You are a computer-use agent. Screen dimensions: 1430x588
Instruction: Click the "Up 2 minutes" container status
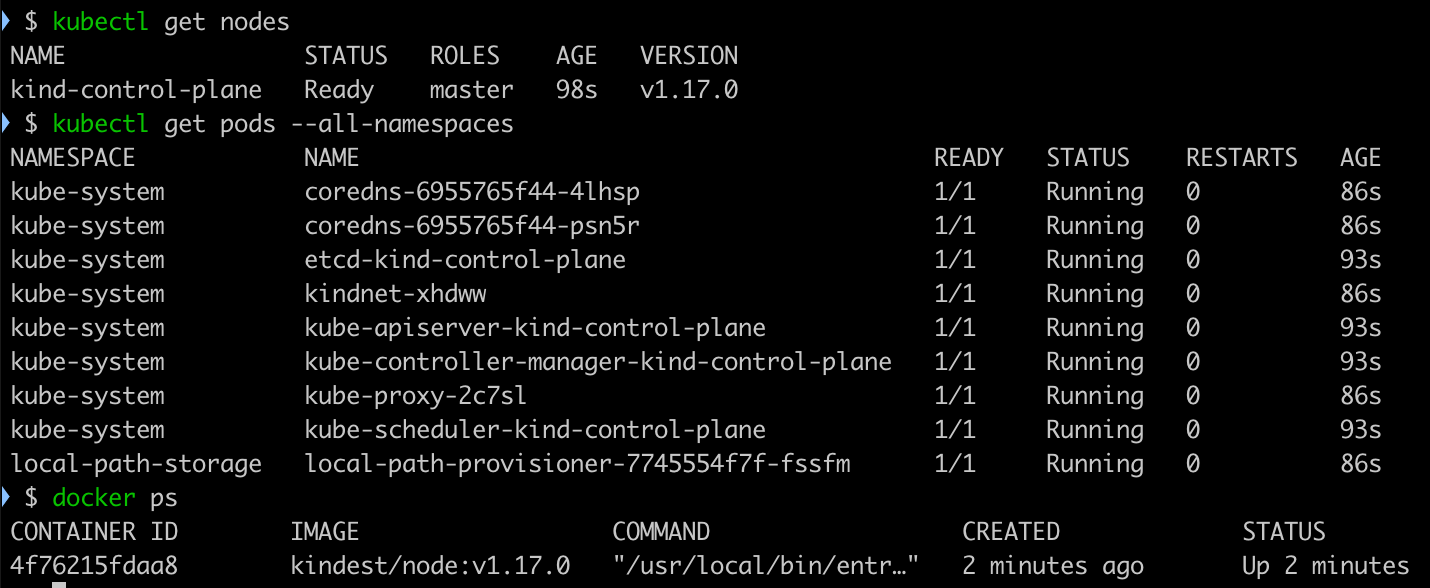pos(1325,566)
